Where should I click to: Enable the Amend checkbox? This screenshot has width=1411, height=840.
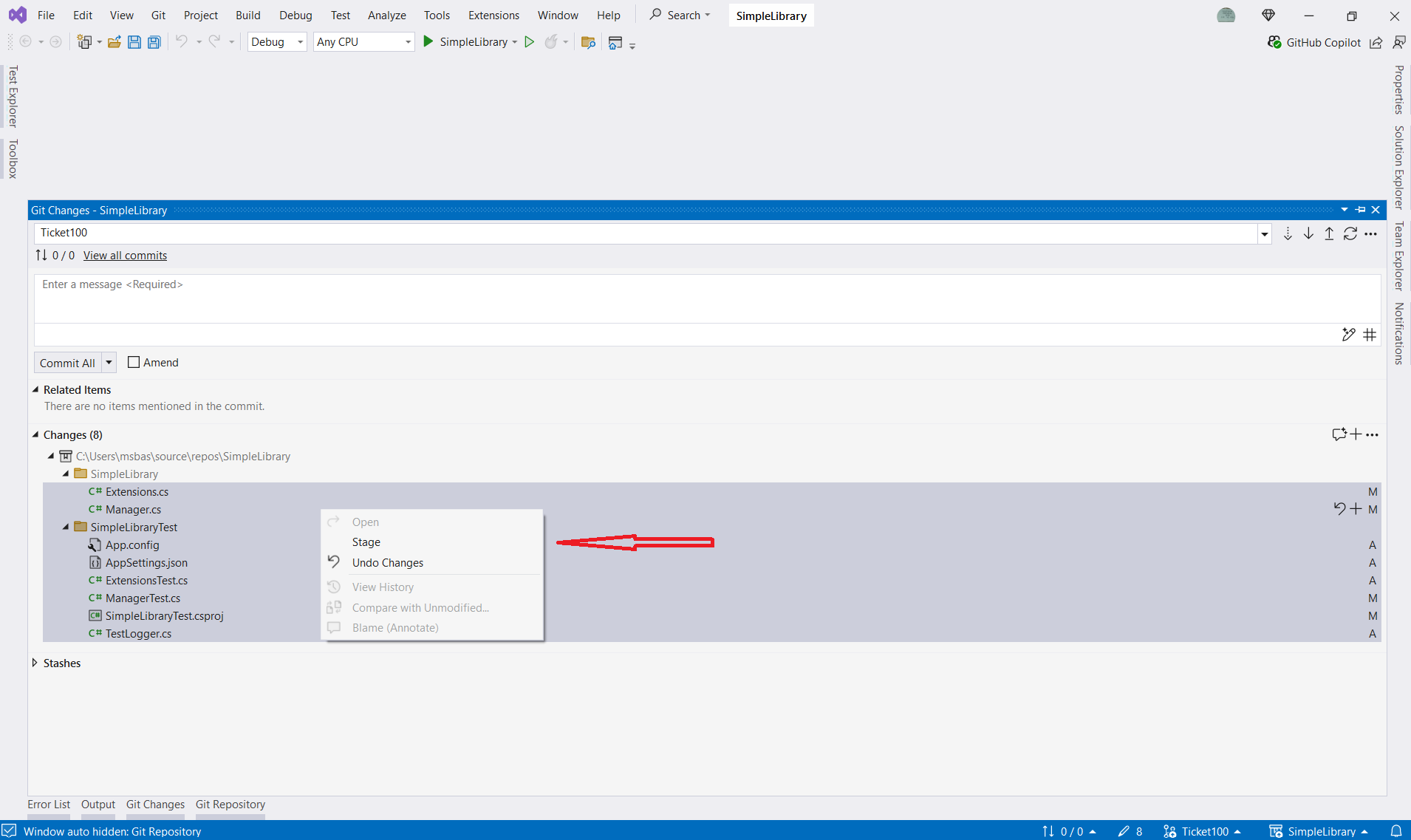tap(134, 362)
